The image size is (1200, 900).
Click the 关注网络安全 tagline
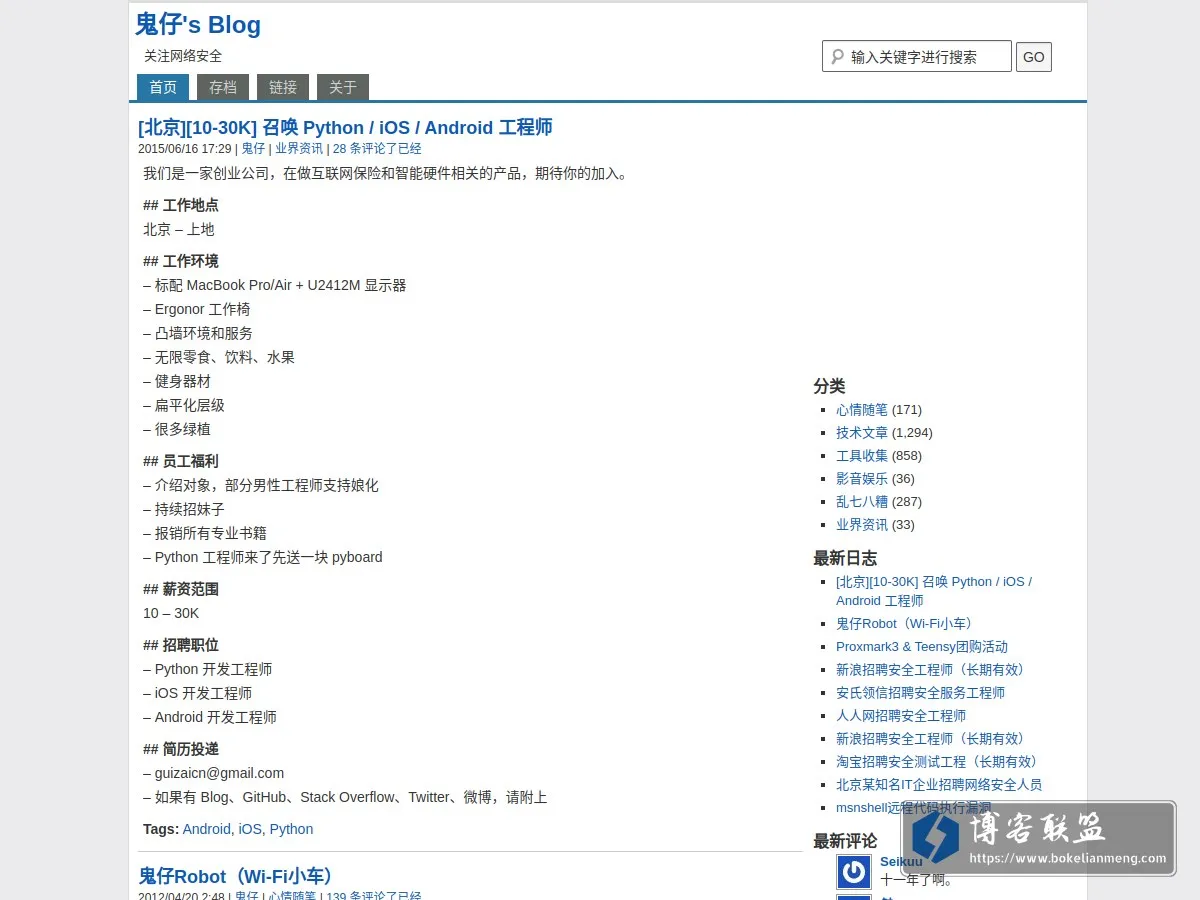[183, 56]
